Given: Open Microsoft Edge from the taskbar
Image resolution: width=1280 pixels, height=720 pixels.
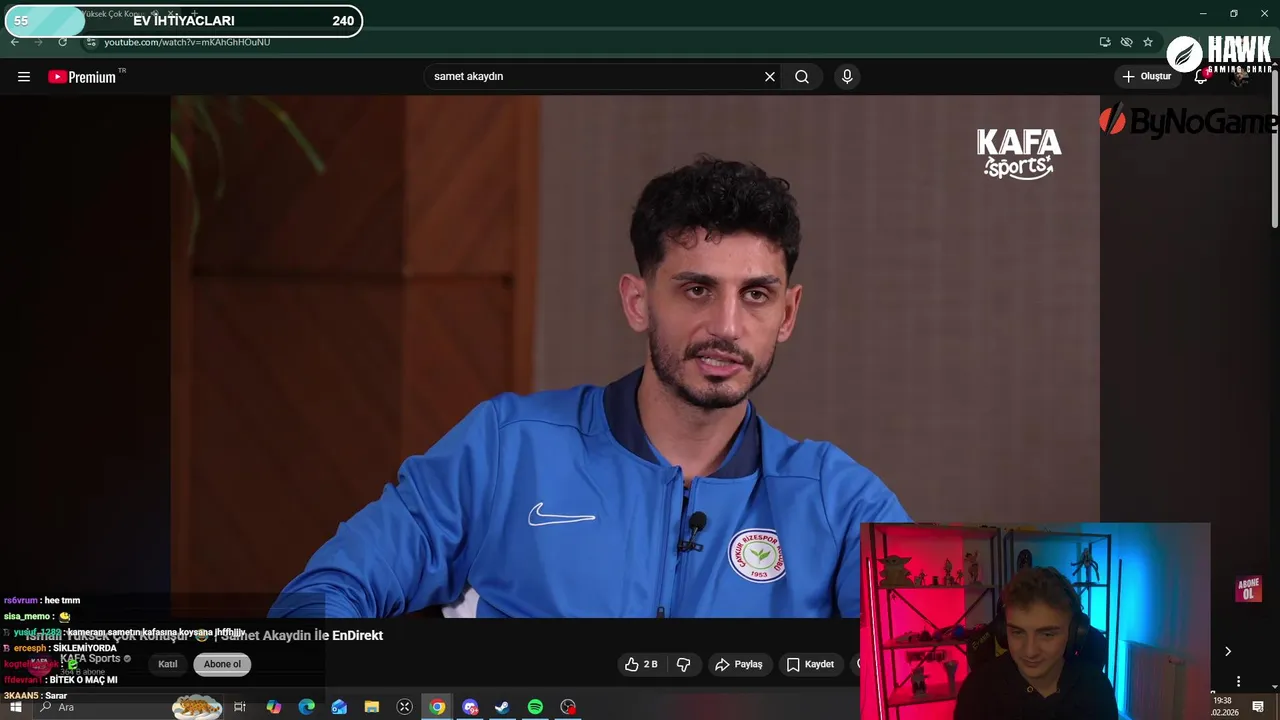Looking at the screenshot, I should pyautogui.click(x=306, y=707).
